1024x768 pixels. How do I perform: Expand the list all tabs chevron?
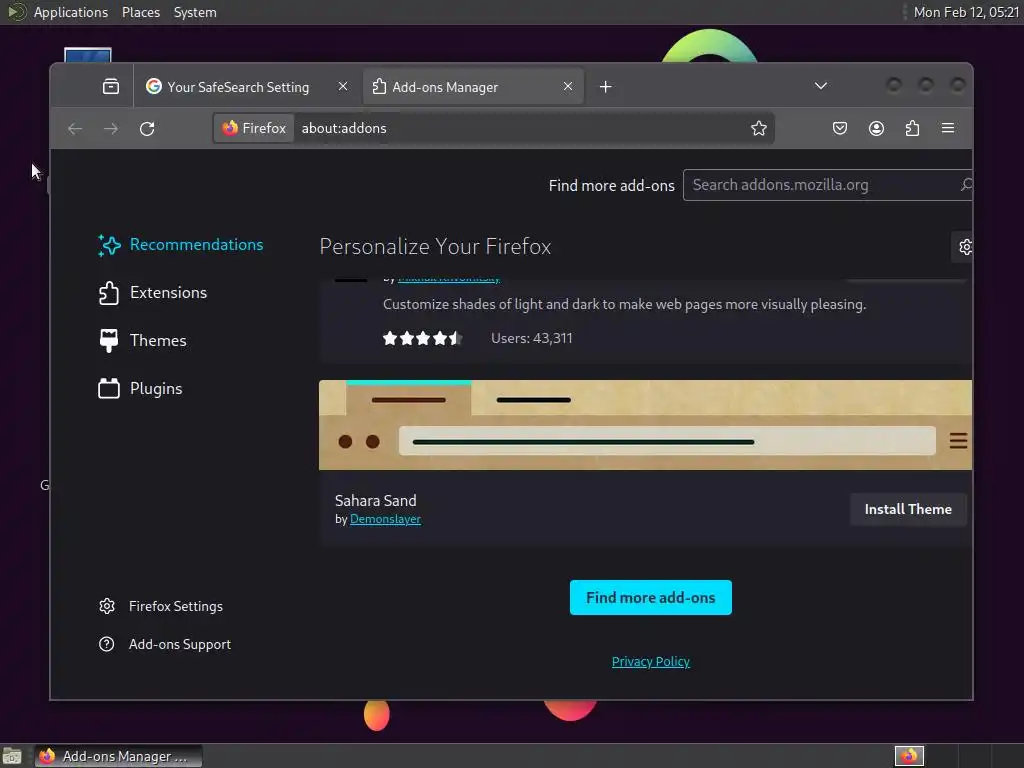821,86
